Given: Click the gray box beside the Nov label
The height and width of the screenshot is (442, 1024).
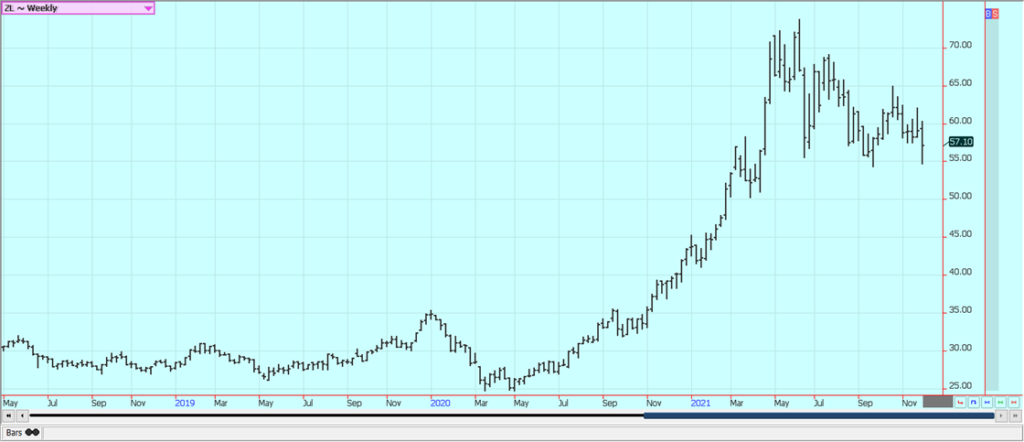Looking at the screenshot, I should point(938,402).
